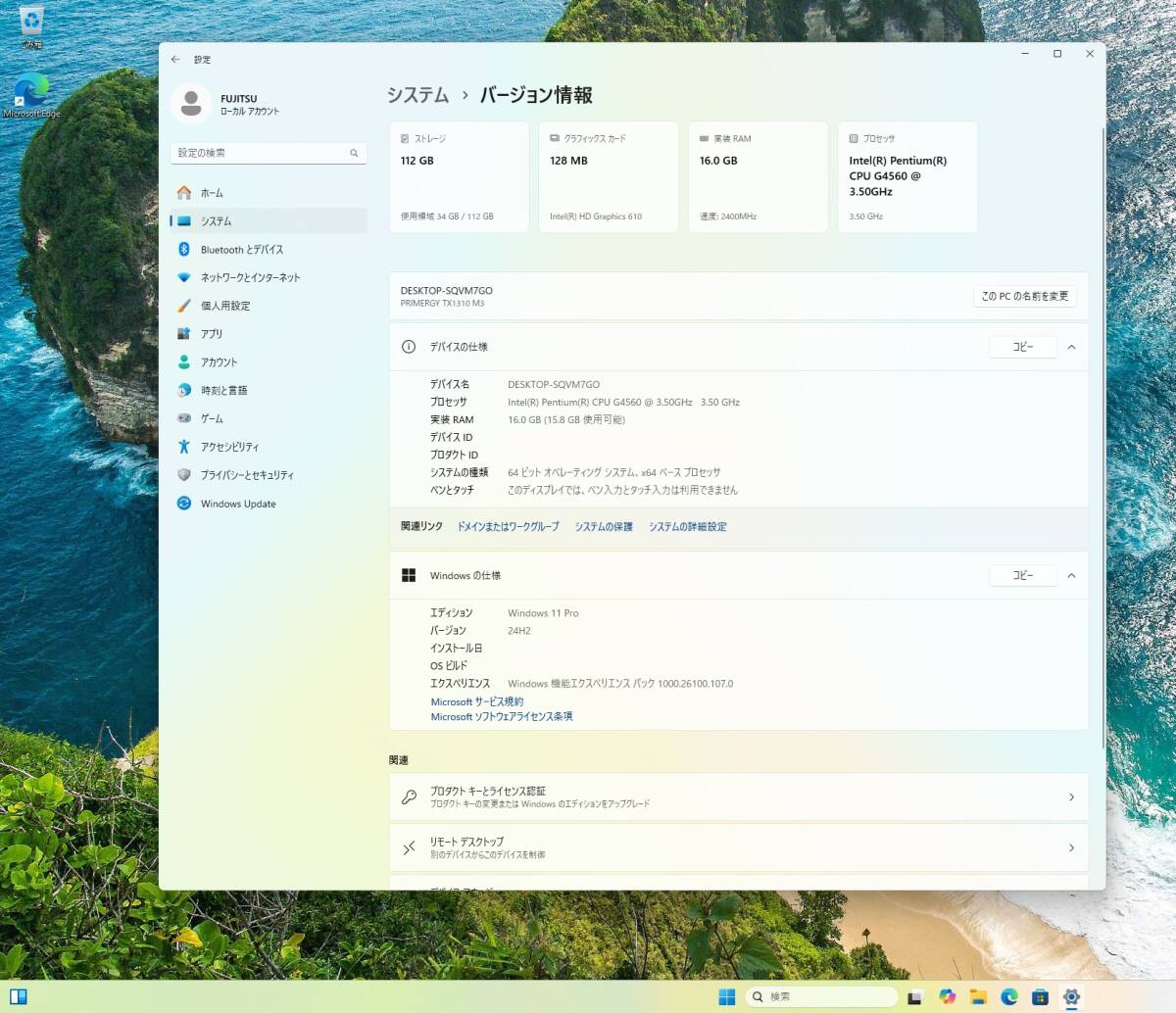Image resolution: width=1176 pixels, height=1013 pixels.
Task: Open ホーム in the settings sidebar
Action: (269, 193)
